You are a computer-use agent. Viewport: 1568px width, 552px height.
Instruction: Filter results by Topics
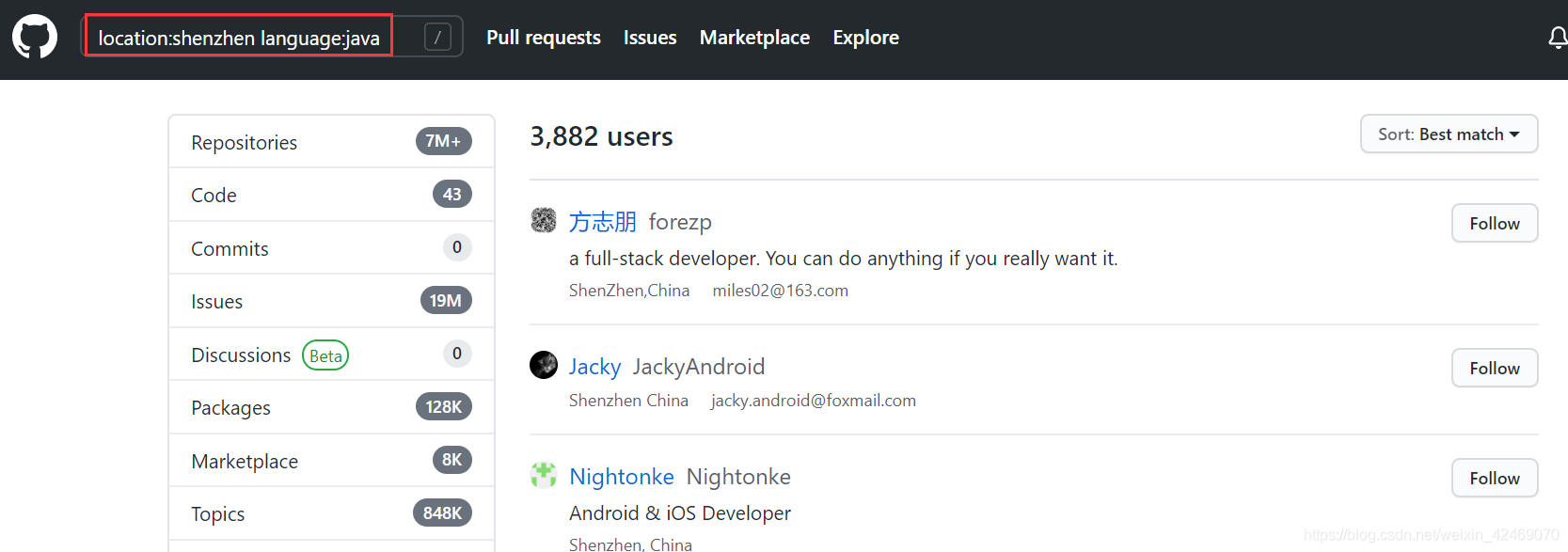pyautogui.click(x=331, y=513)
